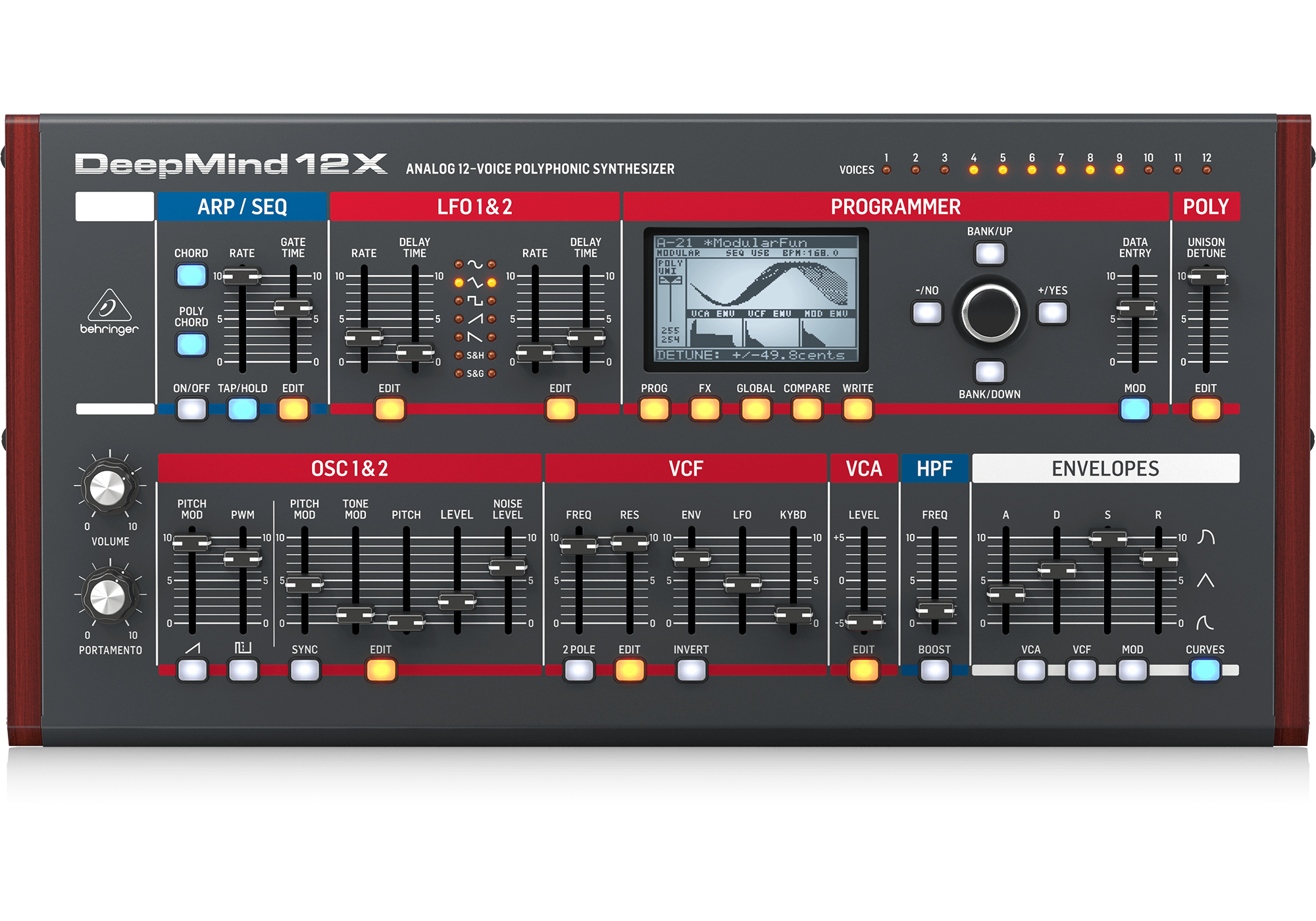
Task: Select the VCA envelope button
Action: (1030, 670)
